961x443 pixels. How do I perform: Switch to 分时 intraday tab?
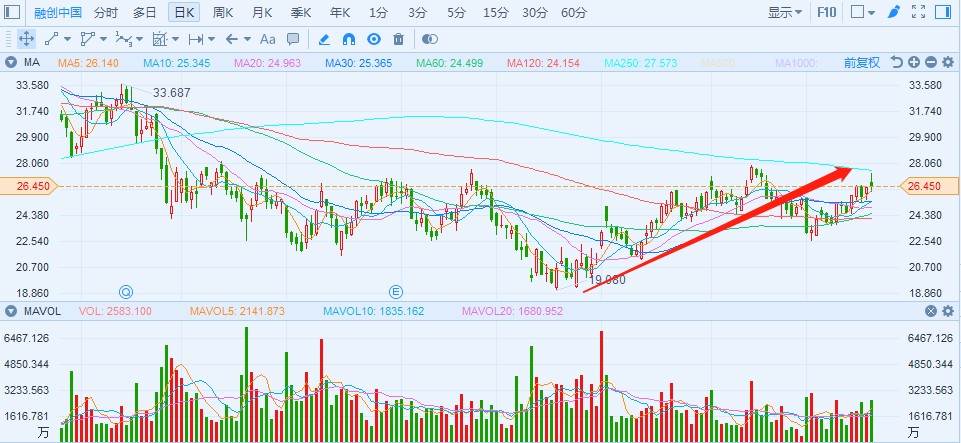[105, 13]
